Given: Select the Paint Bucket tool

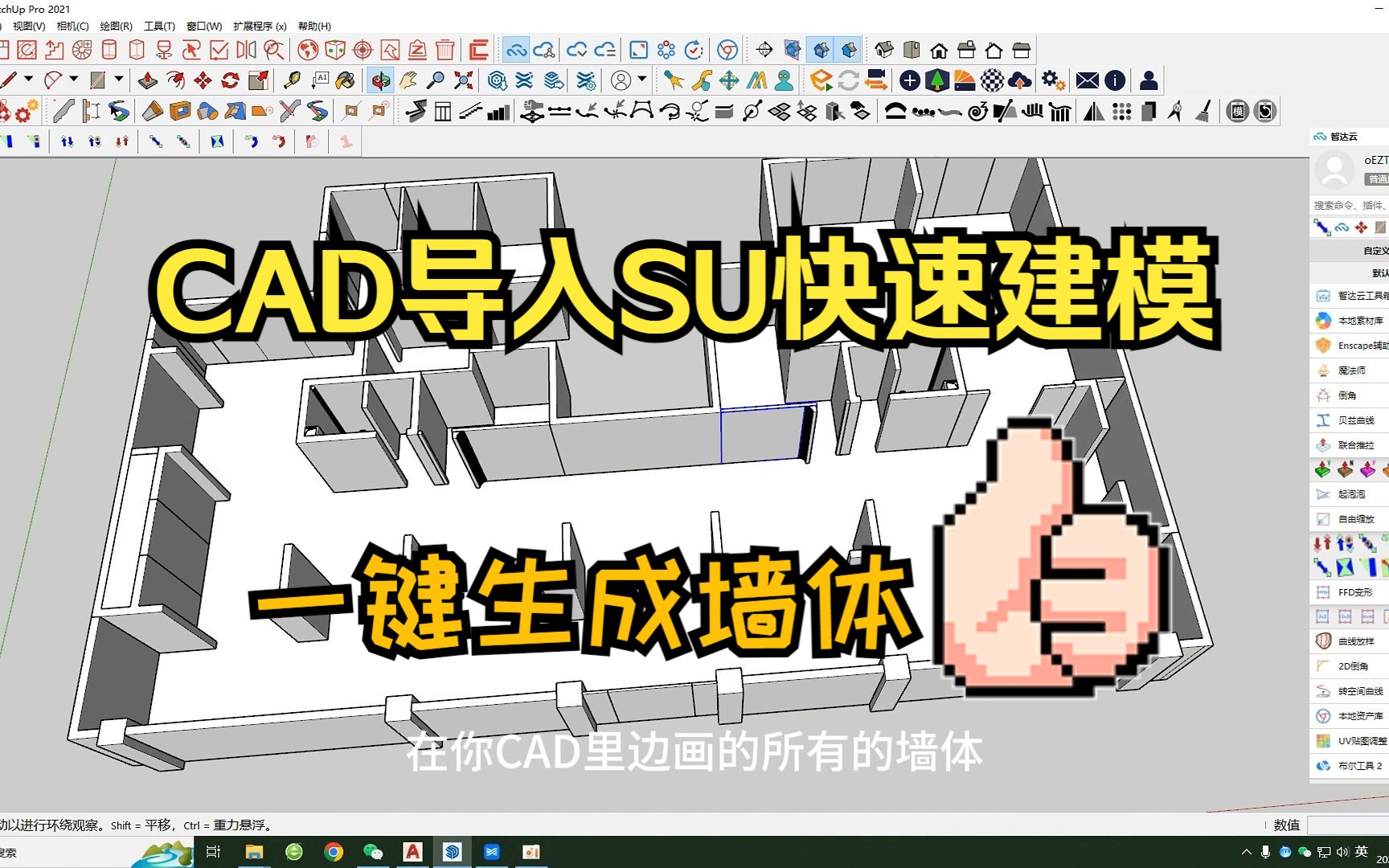Looking at the screenshot, I should point(346,80).
